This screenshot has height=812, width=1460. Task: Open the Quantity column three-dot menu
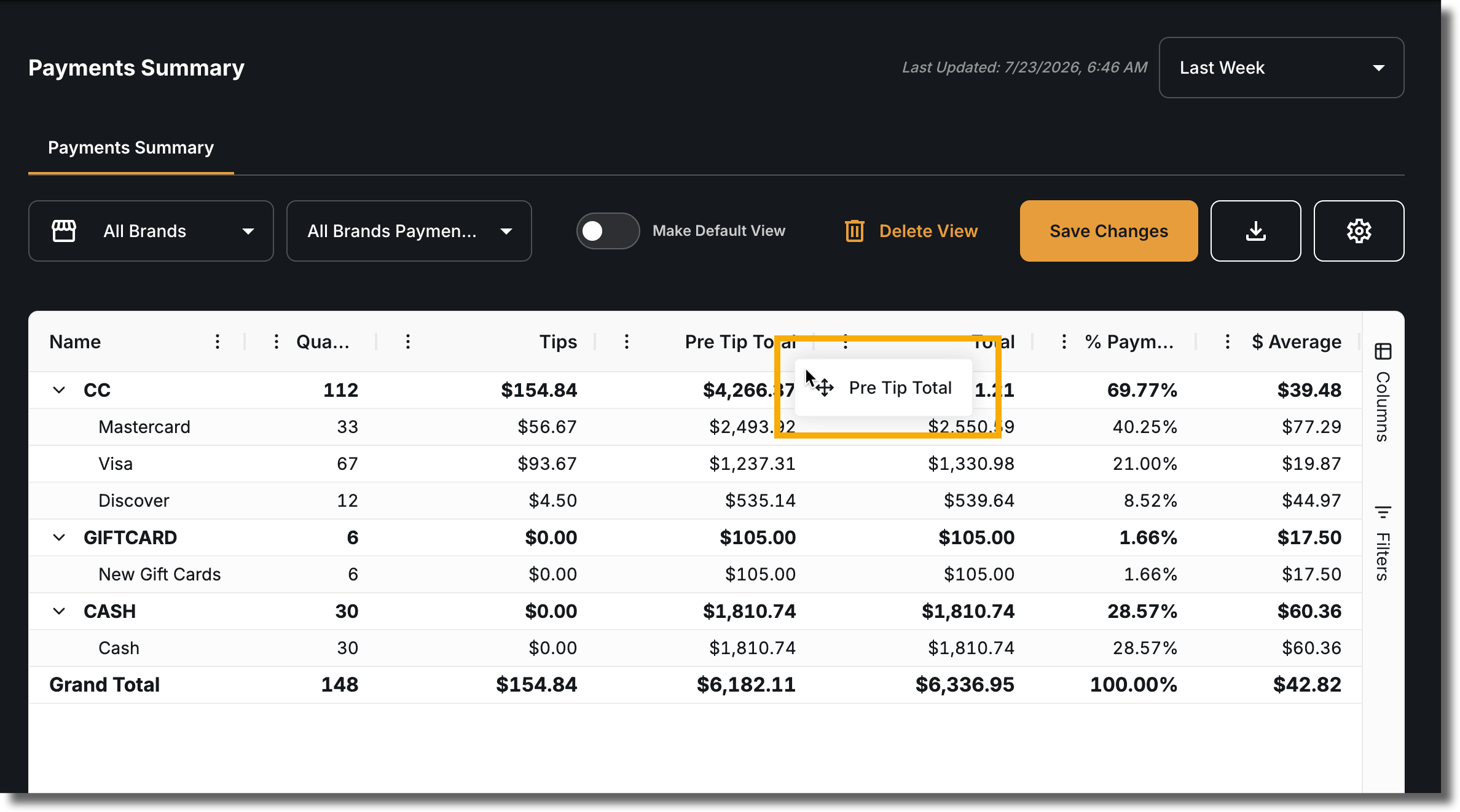pos(277,342)
